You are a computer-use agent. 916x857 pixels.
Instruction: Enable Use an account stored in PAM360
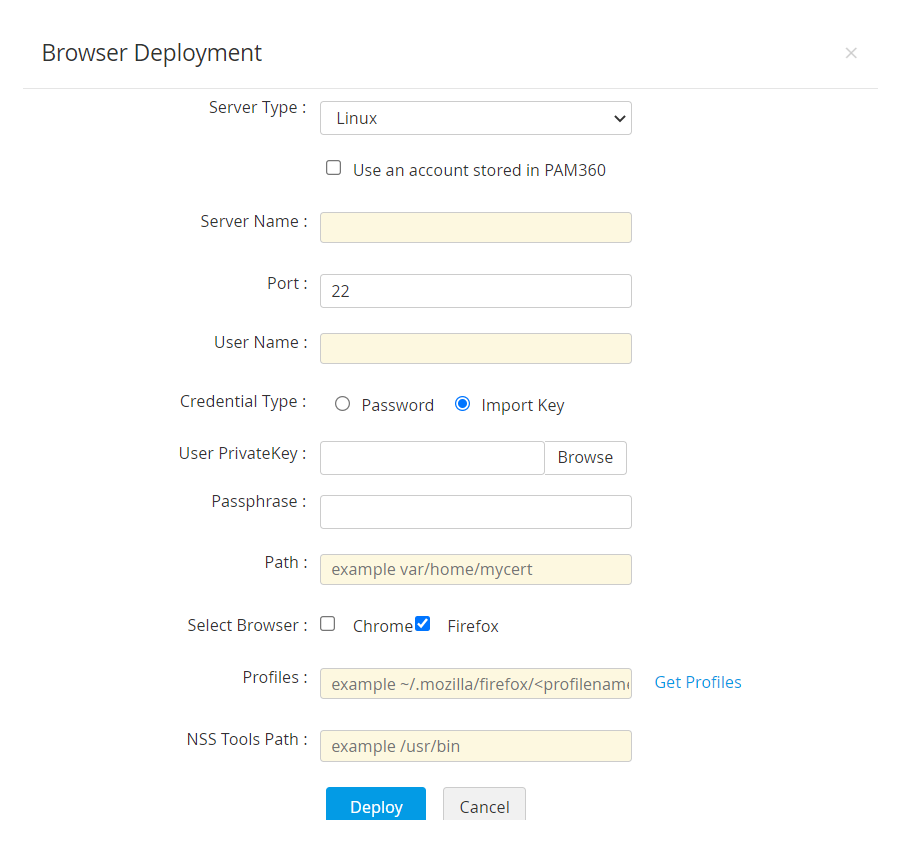click(334, 168)
